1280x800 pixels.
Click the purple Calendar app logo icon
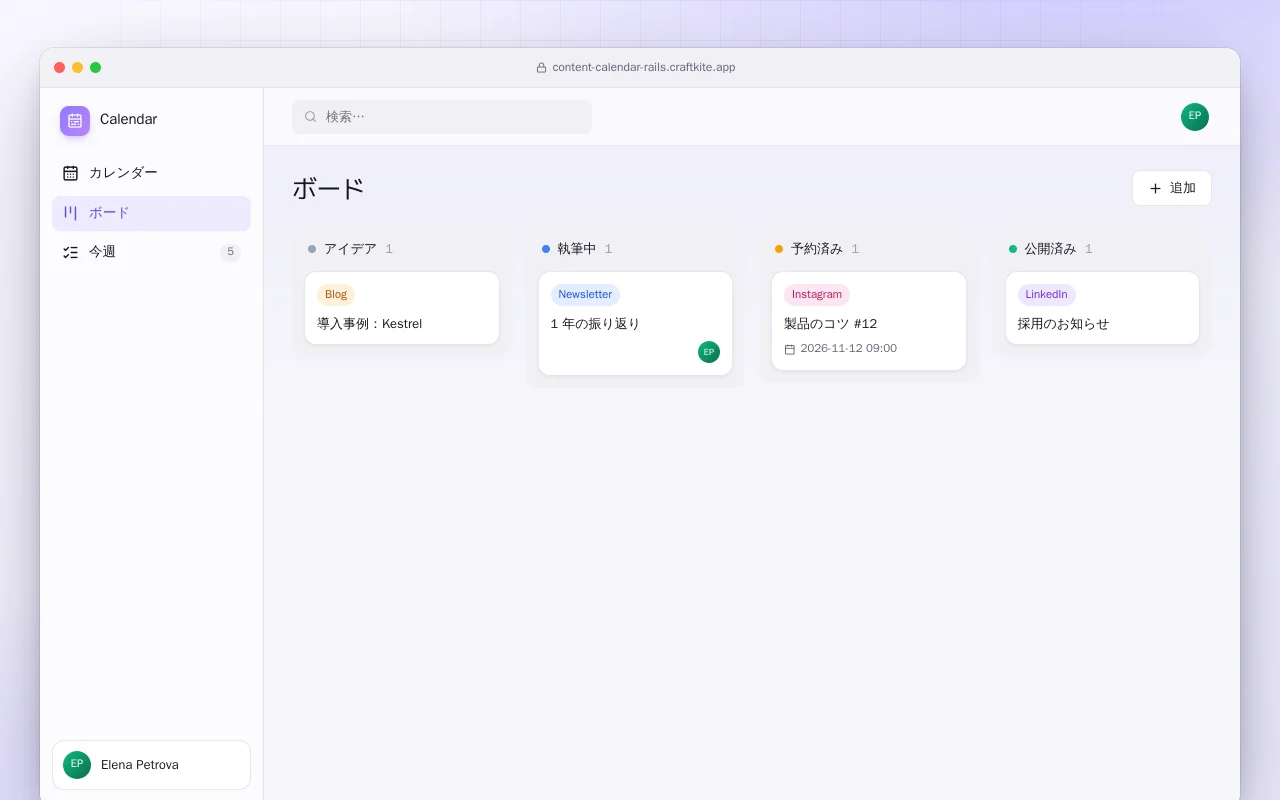click(75, 121)
